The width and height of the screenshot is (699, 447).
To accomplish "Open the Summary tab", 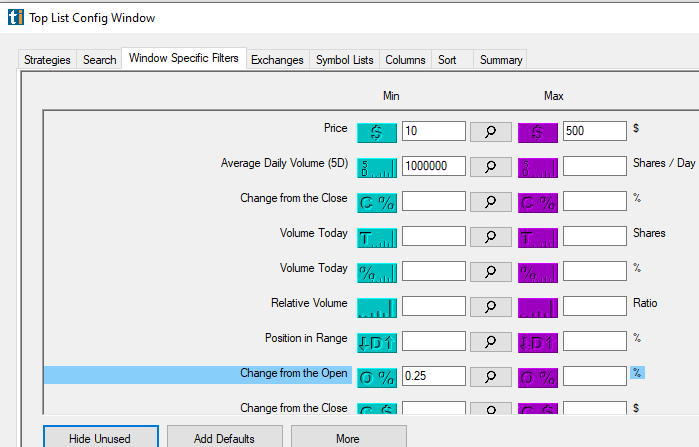I will pos(501,60).
